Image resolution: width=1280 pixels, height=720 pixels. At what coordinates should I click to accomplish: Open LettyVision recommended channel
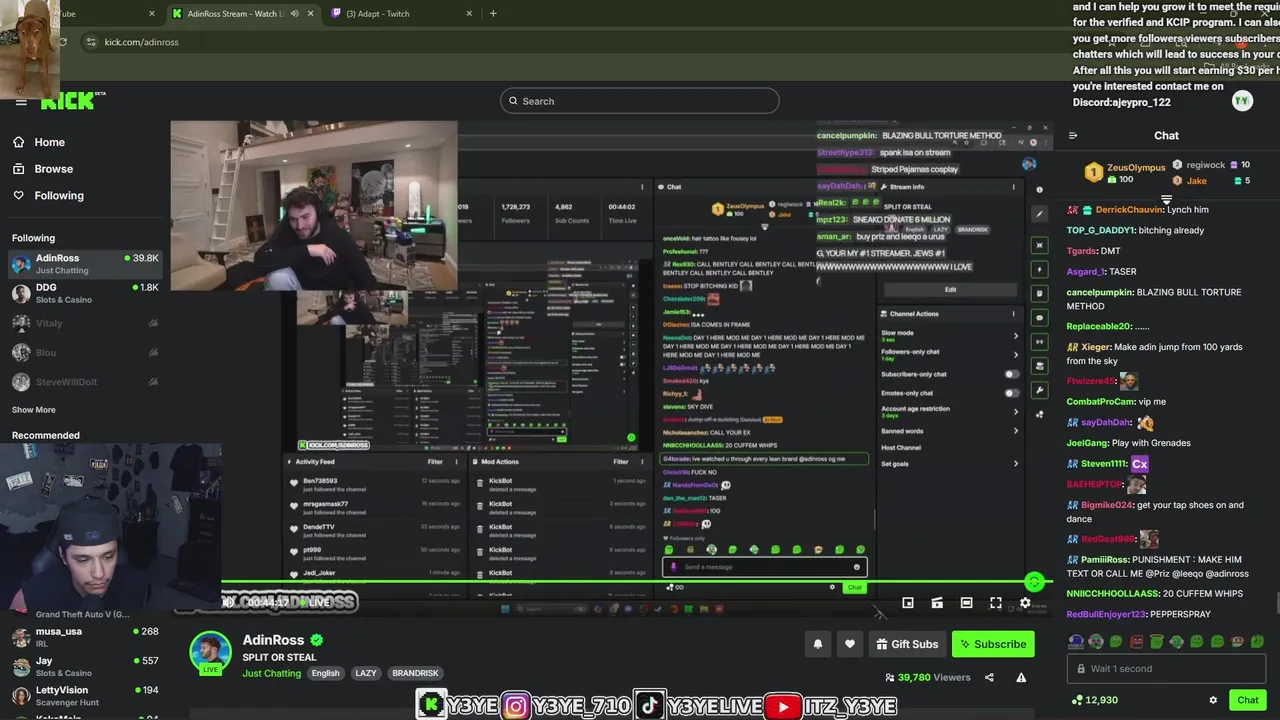(x=85, y=695)
